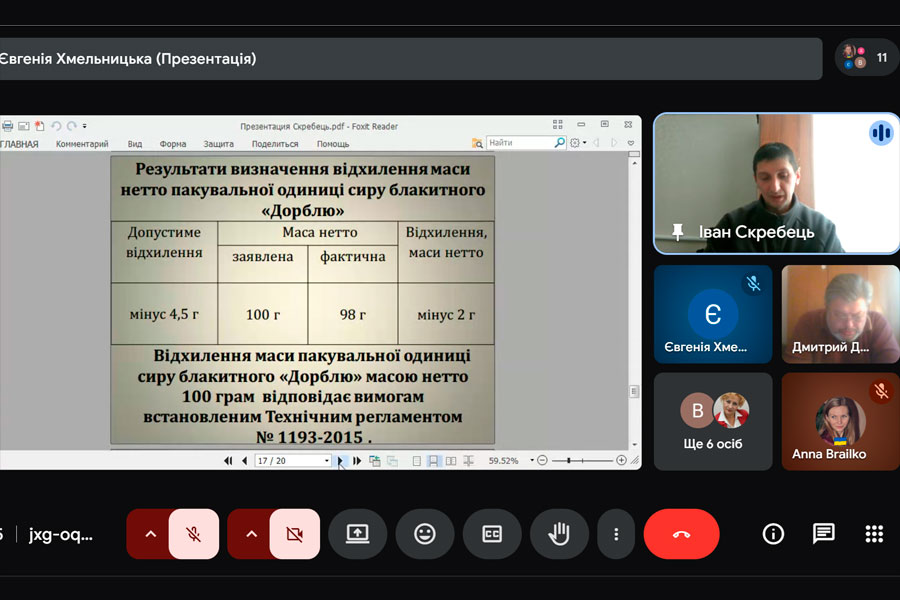Click the Foxit window resize grip

click(x=635, y=460)
